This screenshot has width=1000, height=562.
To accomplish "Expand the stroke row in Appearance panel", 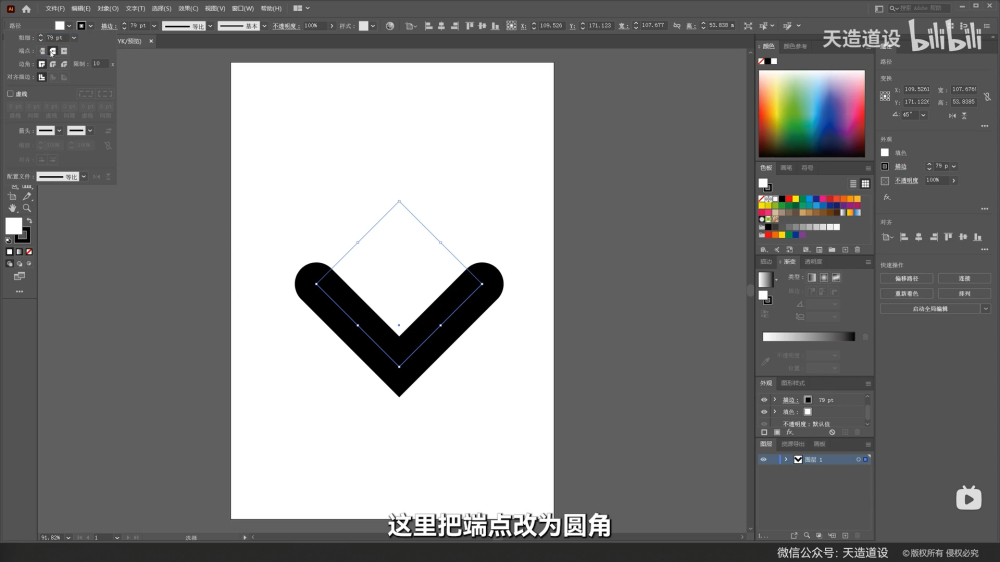I will (x=775, y=400).
